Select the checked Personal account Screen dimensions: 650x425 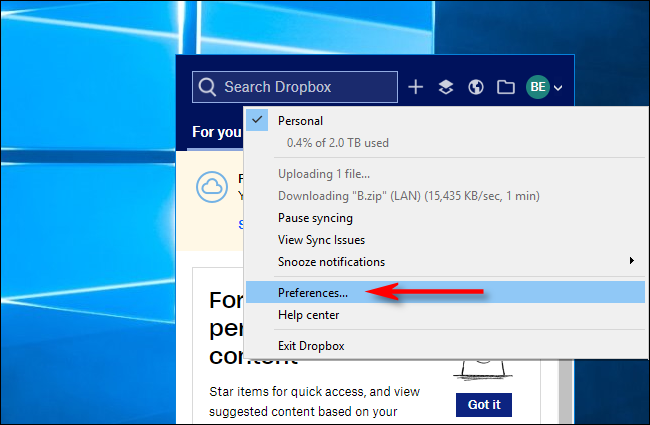[300, 121]
